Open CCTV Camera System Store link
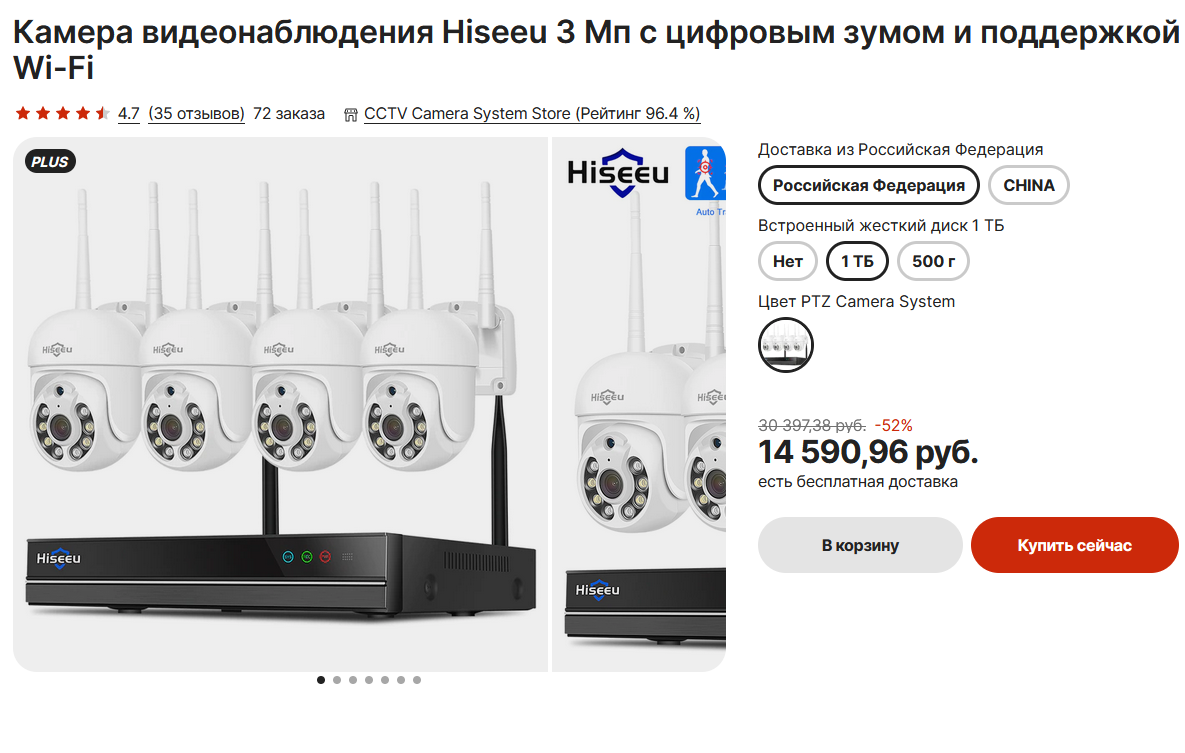The height and width of the screenshot is (753, 1185). [532, 113]
